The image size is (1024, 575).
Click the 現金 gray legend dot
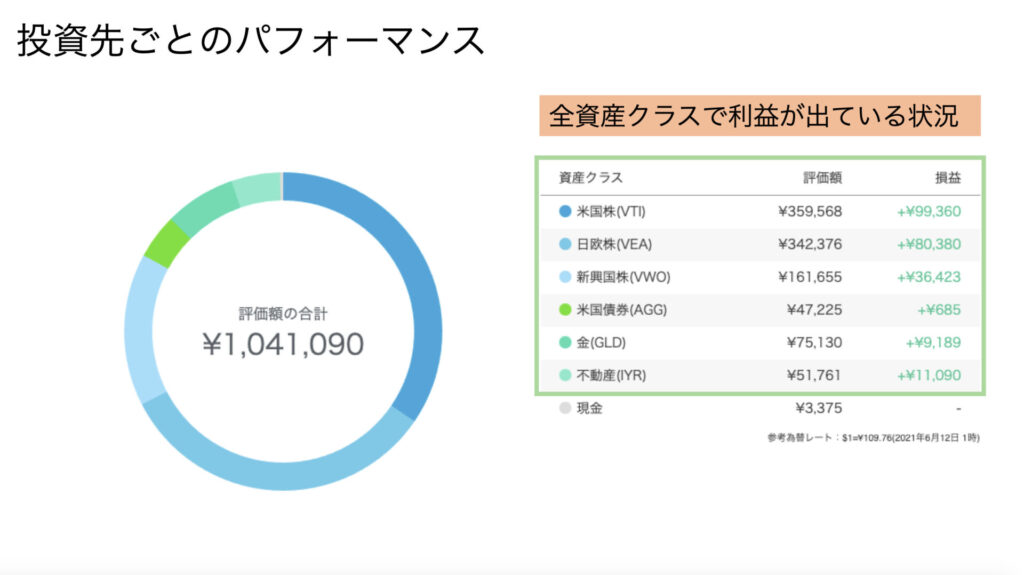pyautogui.click(x=566, y=408)
